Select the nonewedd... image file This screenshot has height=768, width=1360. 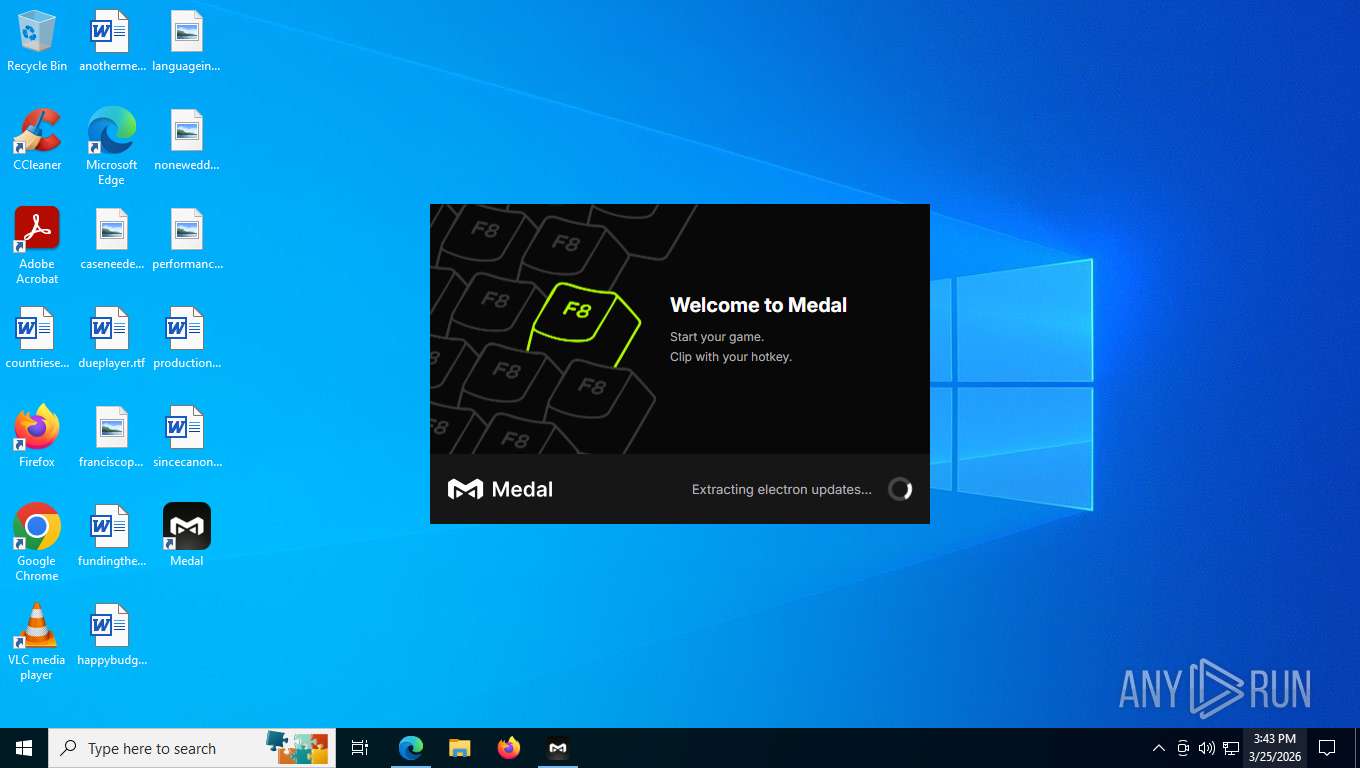tap(186, 140)
